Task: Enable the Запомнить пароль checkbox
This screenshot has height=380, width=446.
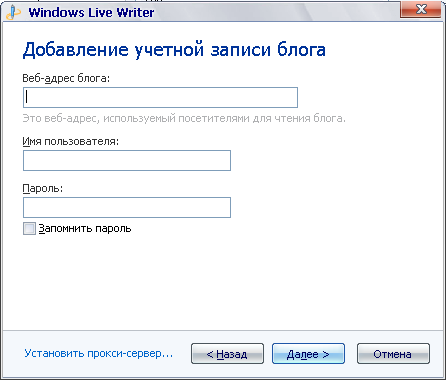Action: tap(29, 229)
